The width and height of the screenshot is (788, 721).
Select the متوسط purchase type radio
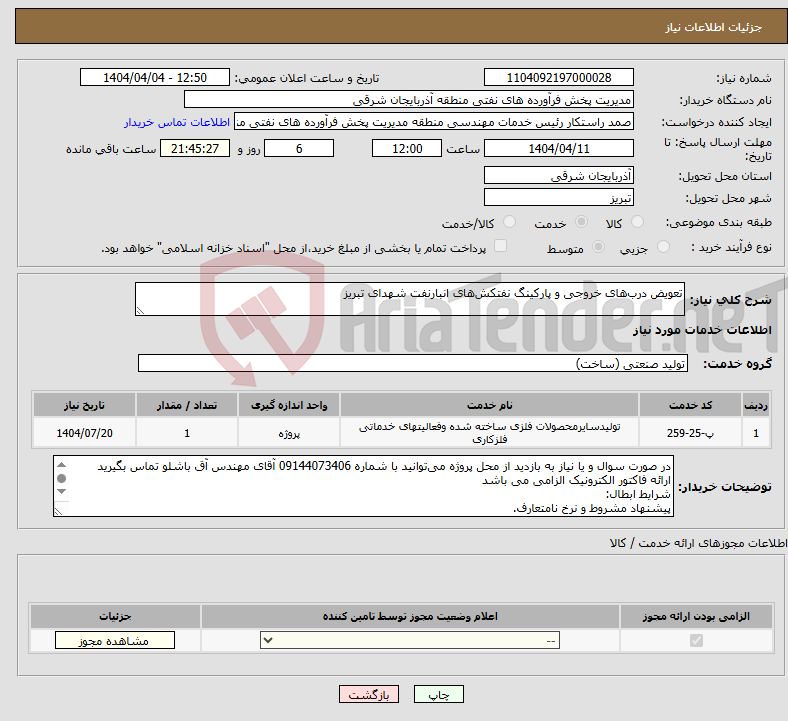pos(599,247)
